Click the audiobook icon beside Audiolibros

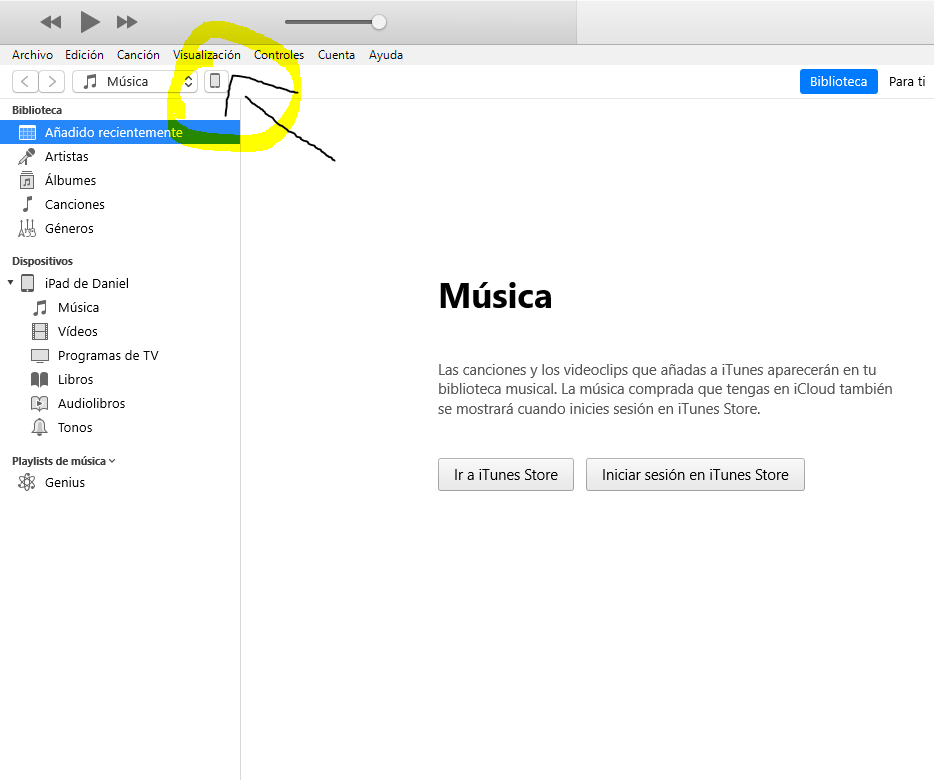(39, 403)
